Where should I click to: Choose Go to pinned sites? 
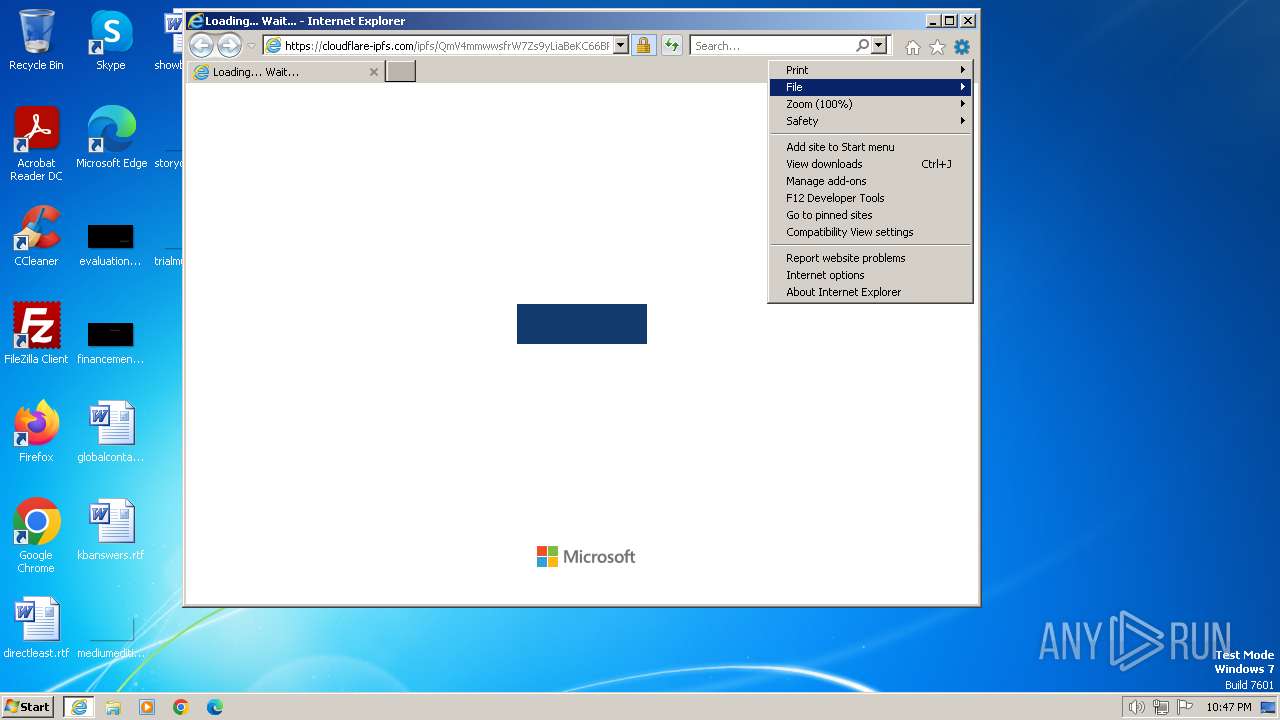pyautogui.click(x=870, y=215)
